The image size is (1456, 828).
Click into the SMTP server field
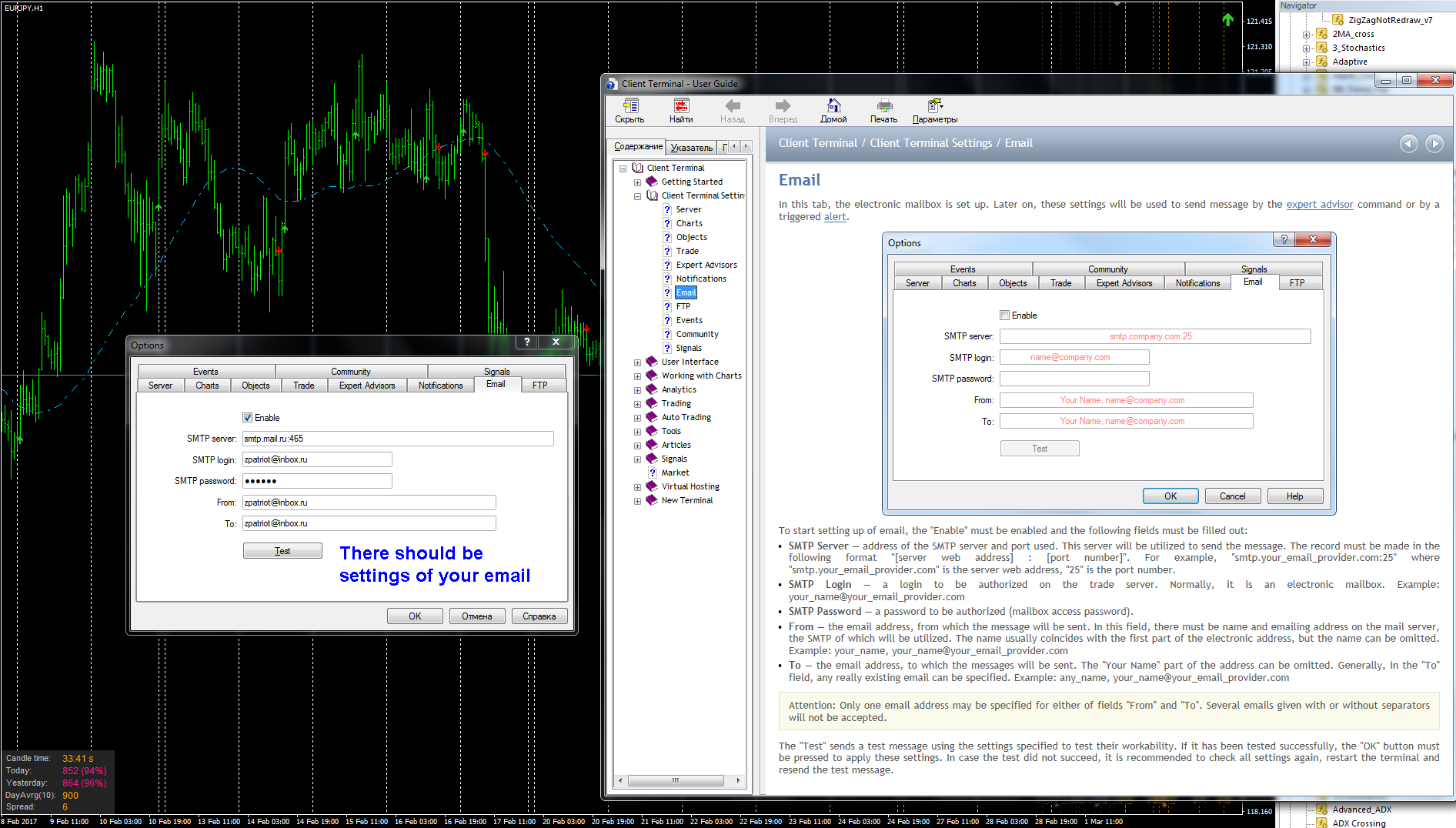click(x=397, y=439)
